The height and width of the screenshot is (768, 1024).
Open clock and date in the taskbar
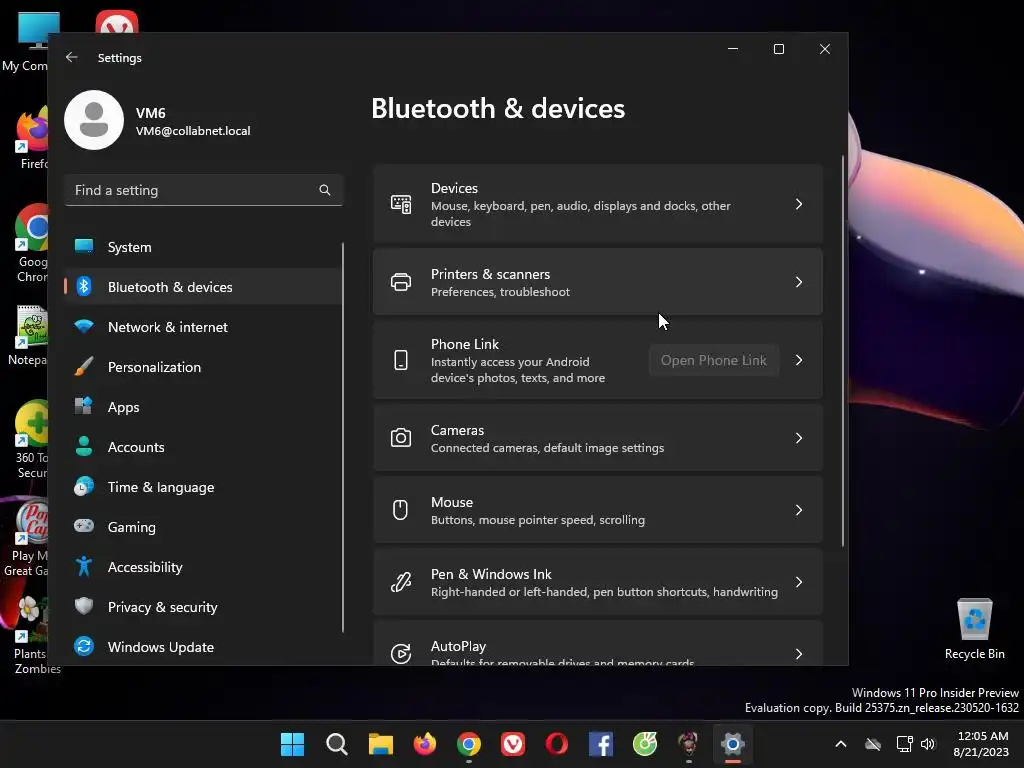click(982, 744)
